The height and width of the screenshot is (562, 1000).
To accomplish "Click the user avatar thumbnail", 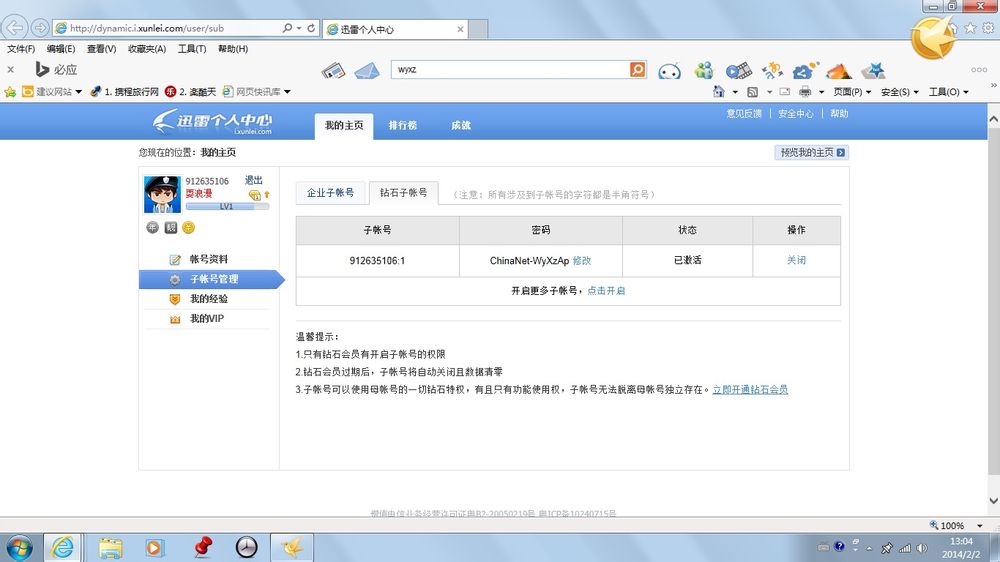I will [x=162, y=194].
